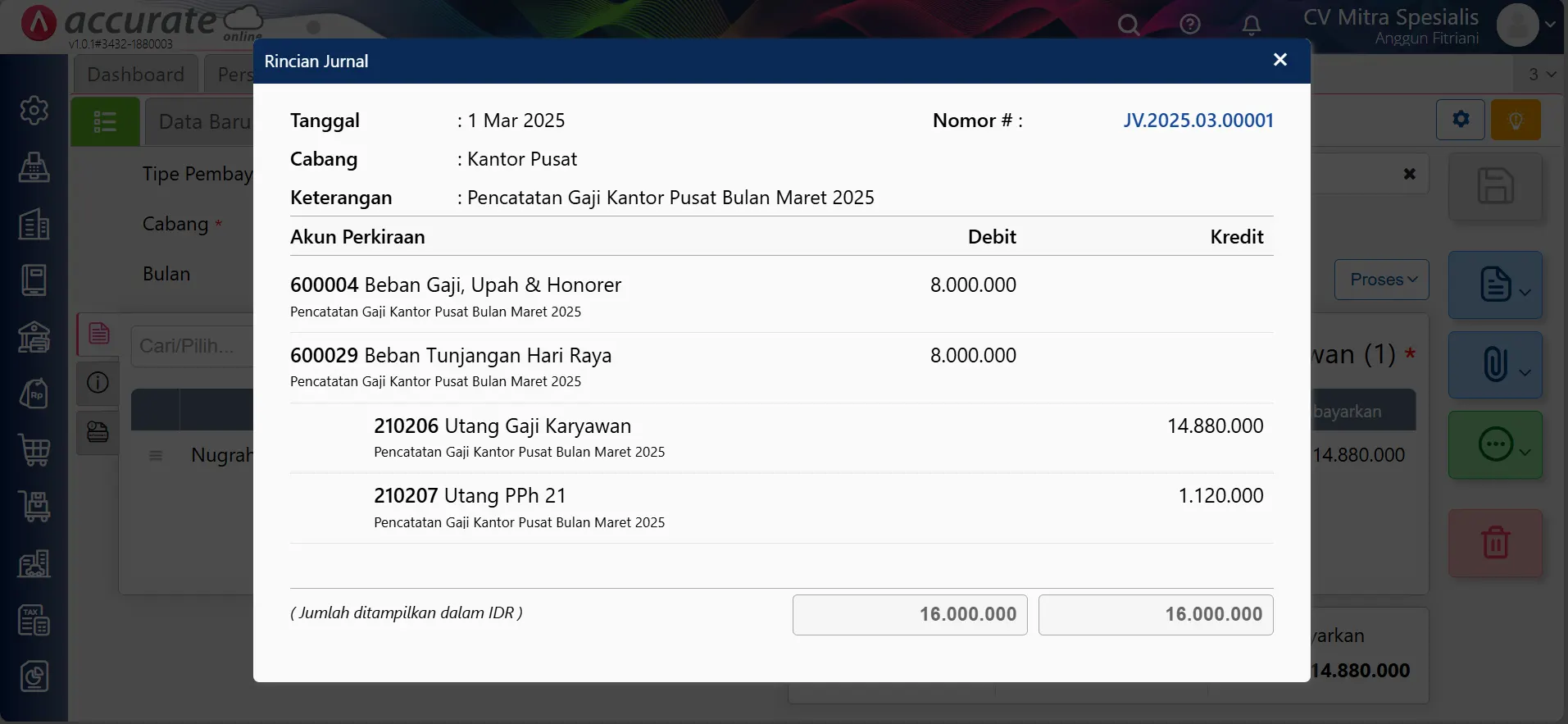Viewport: 1568px width, 724px height.
Task: Click the Accurate Online logo
Action: tap(141, 25)
